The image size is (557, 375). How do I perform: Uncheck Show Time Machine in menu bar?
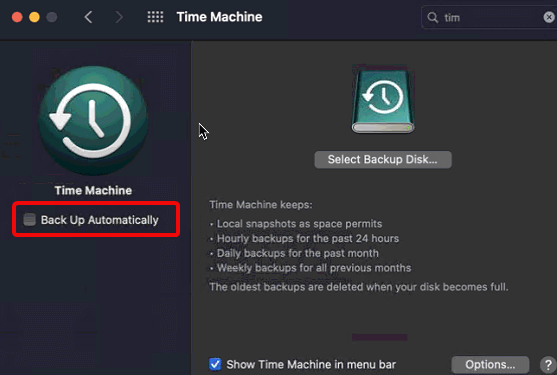click(215, 364)
